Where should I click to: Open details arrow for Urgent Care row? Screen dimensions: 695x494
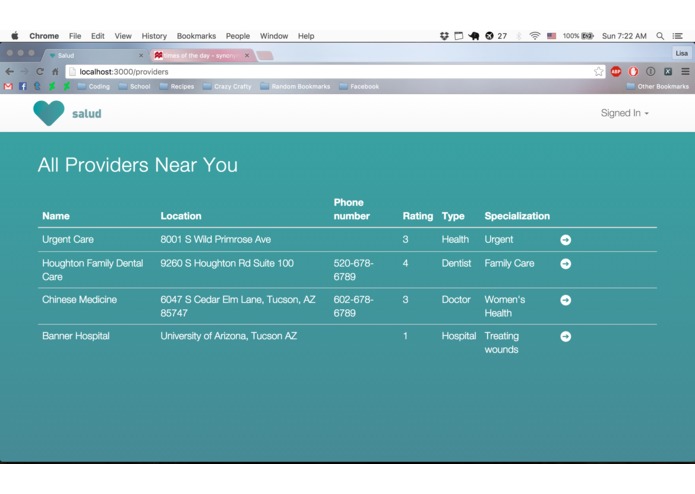[x=565, y=240]
